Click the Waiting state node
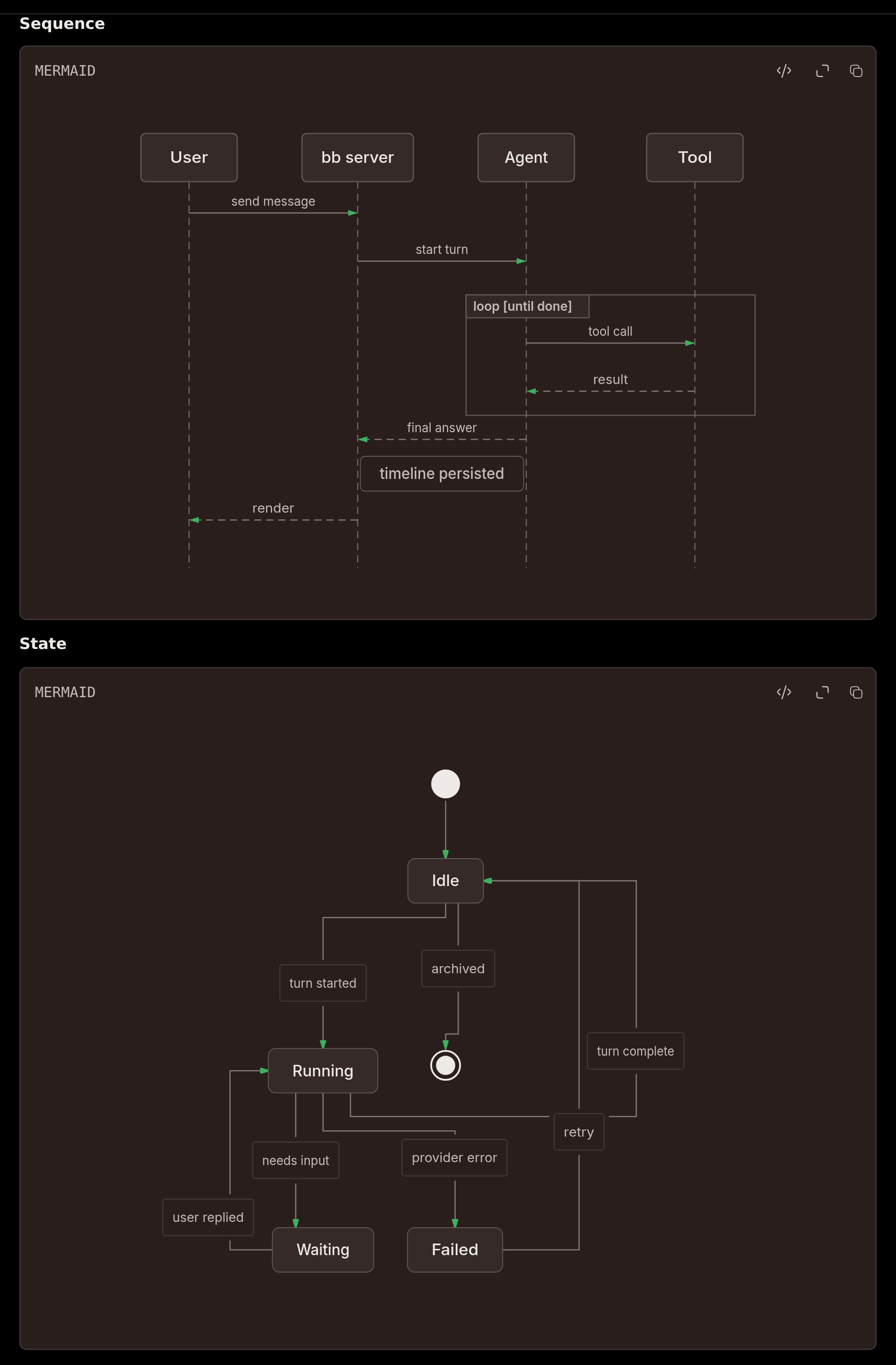 323,1250
